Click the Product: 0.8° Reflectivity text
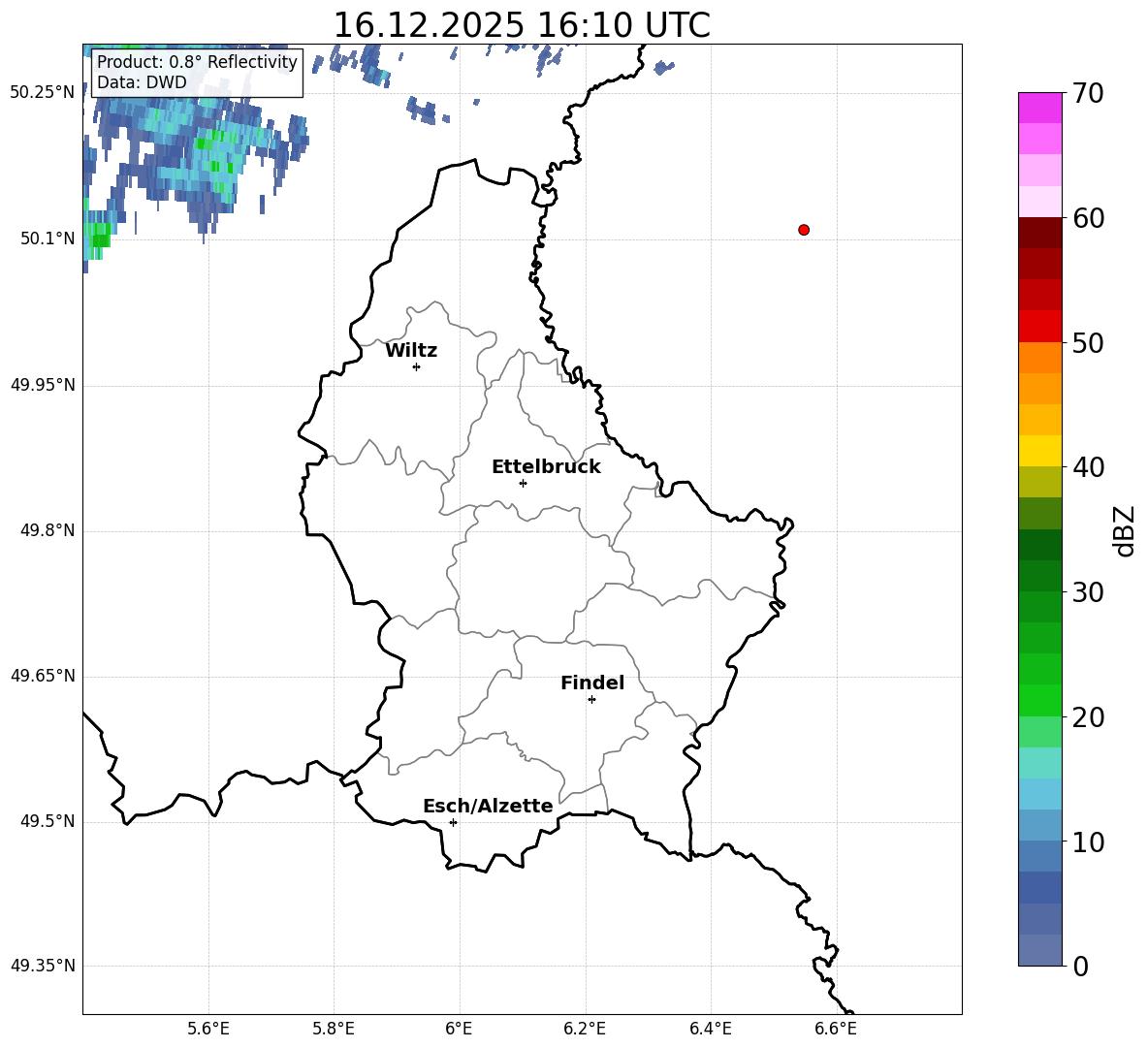 pos(197,61)
